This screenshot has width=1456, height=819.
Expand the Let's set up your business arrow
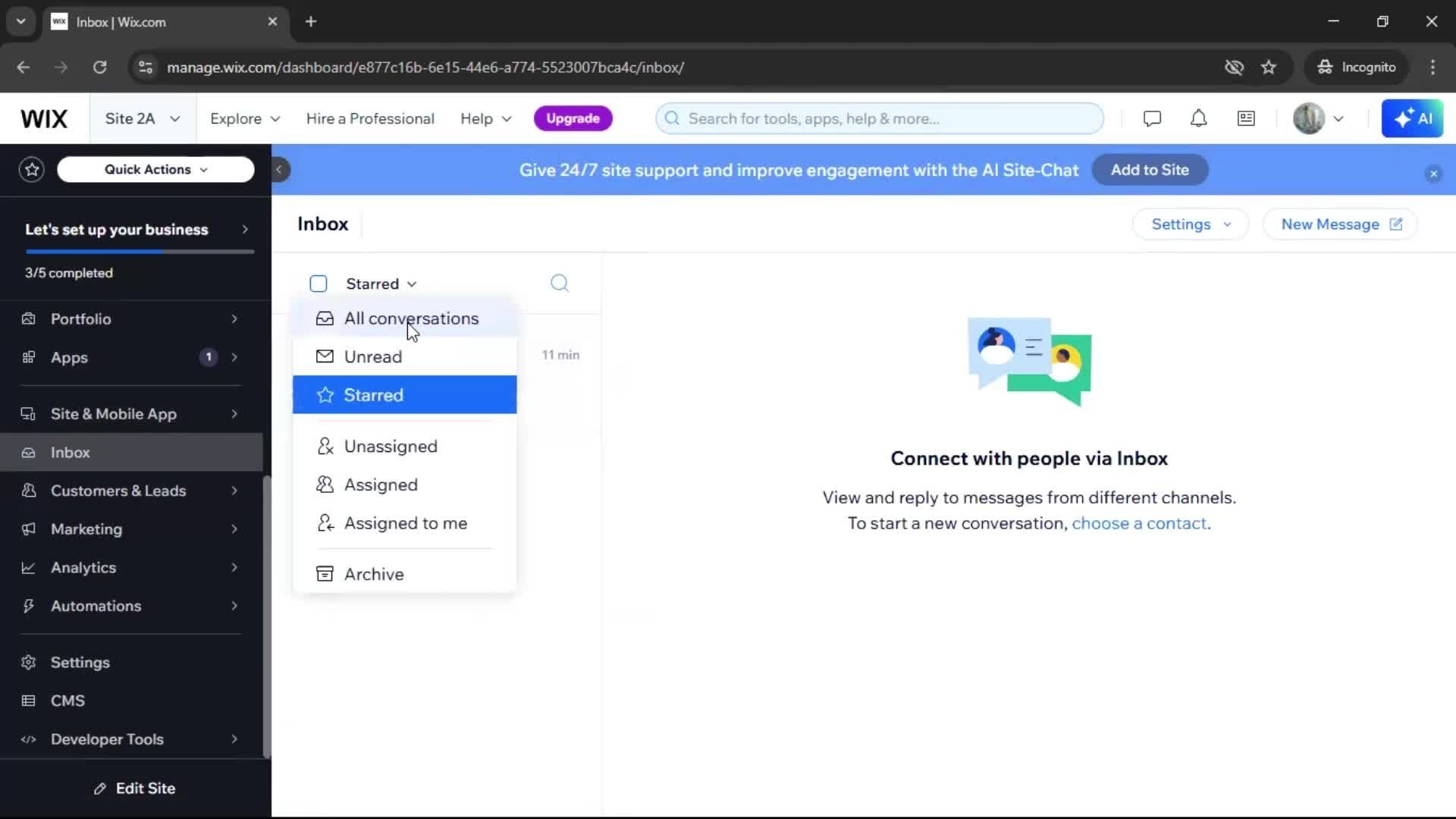click(x=245, y=229)
